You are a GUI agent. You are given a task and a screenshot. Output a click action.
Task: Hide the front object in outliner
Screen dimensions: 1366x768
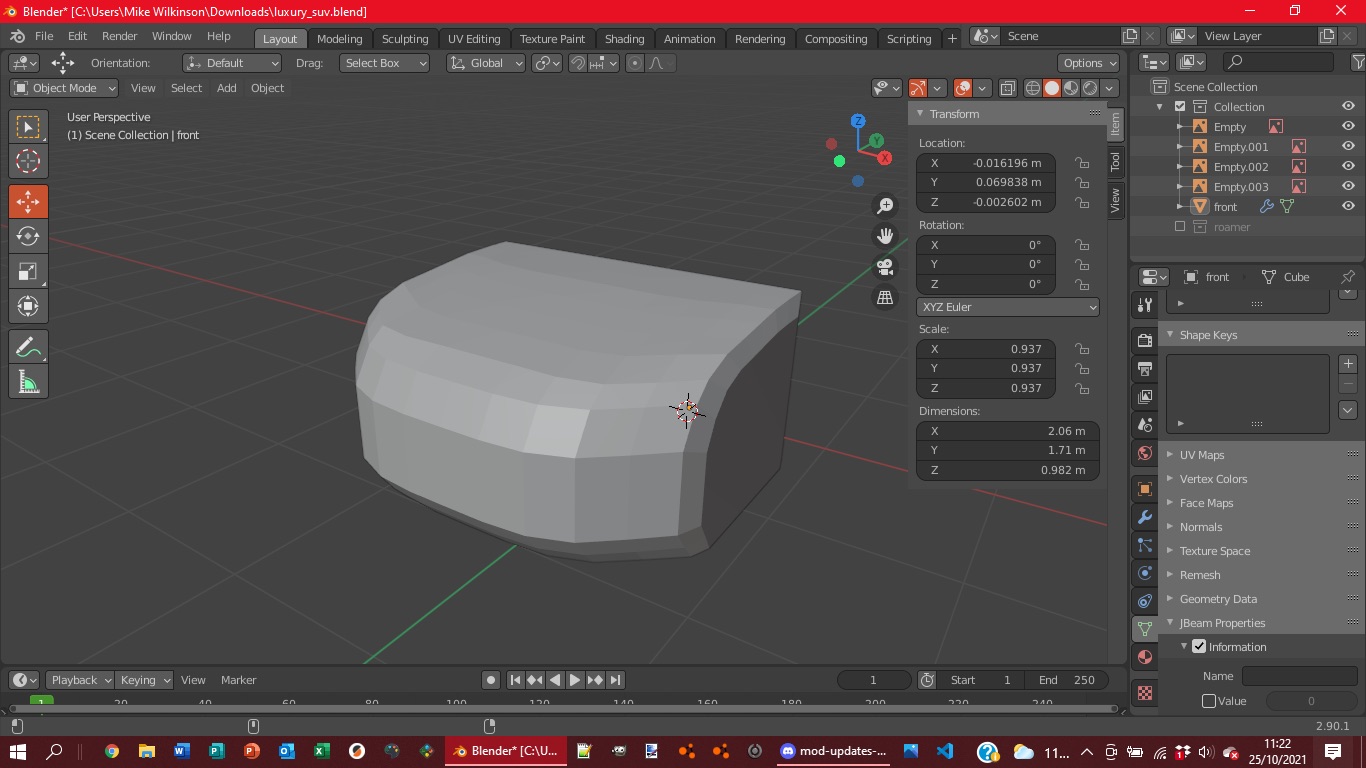pos(1348,206)
